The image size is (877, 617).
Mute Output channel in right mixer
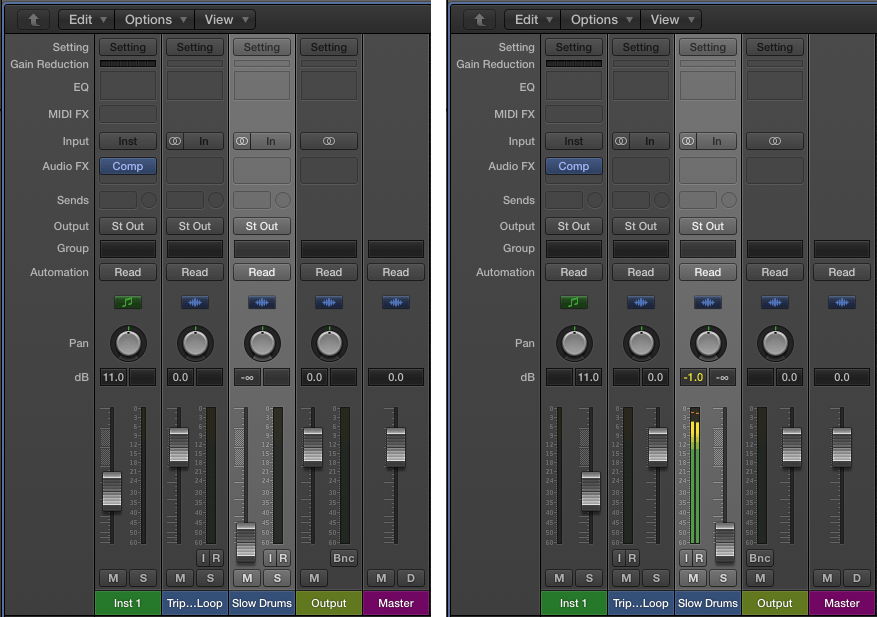[x=760, y=578]
